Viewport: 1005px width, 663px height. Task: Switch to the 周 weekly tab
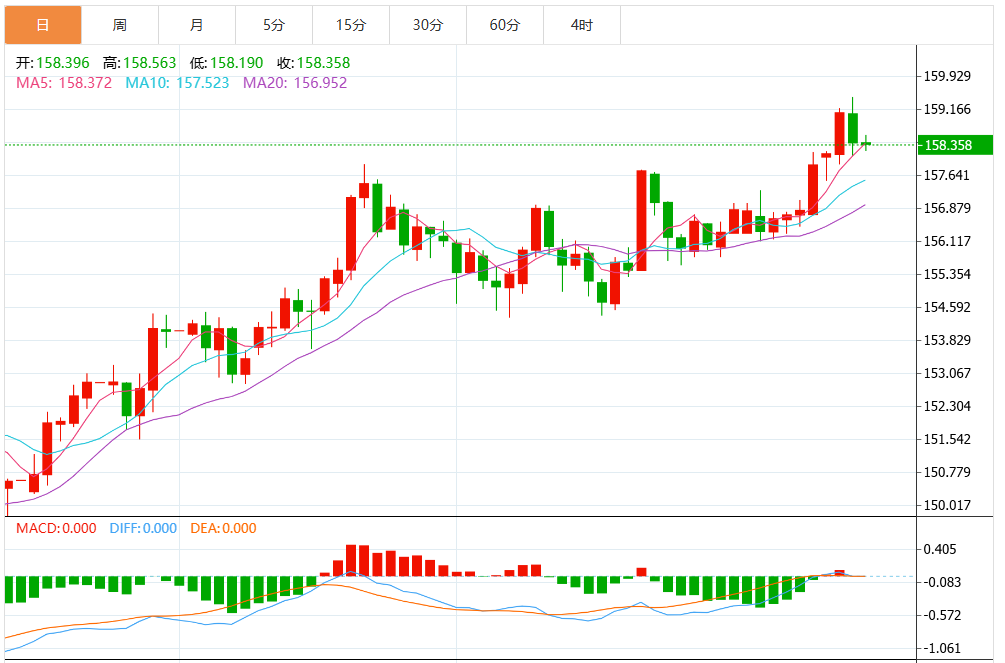tap(119, 25)
